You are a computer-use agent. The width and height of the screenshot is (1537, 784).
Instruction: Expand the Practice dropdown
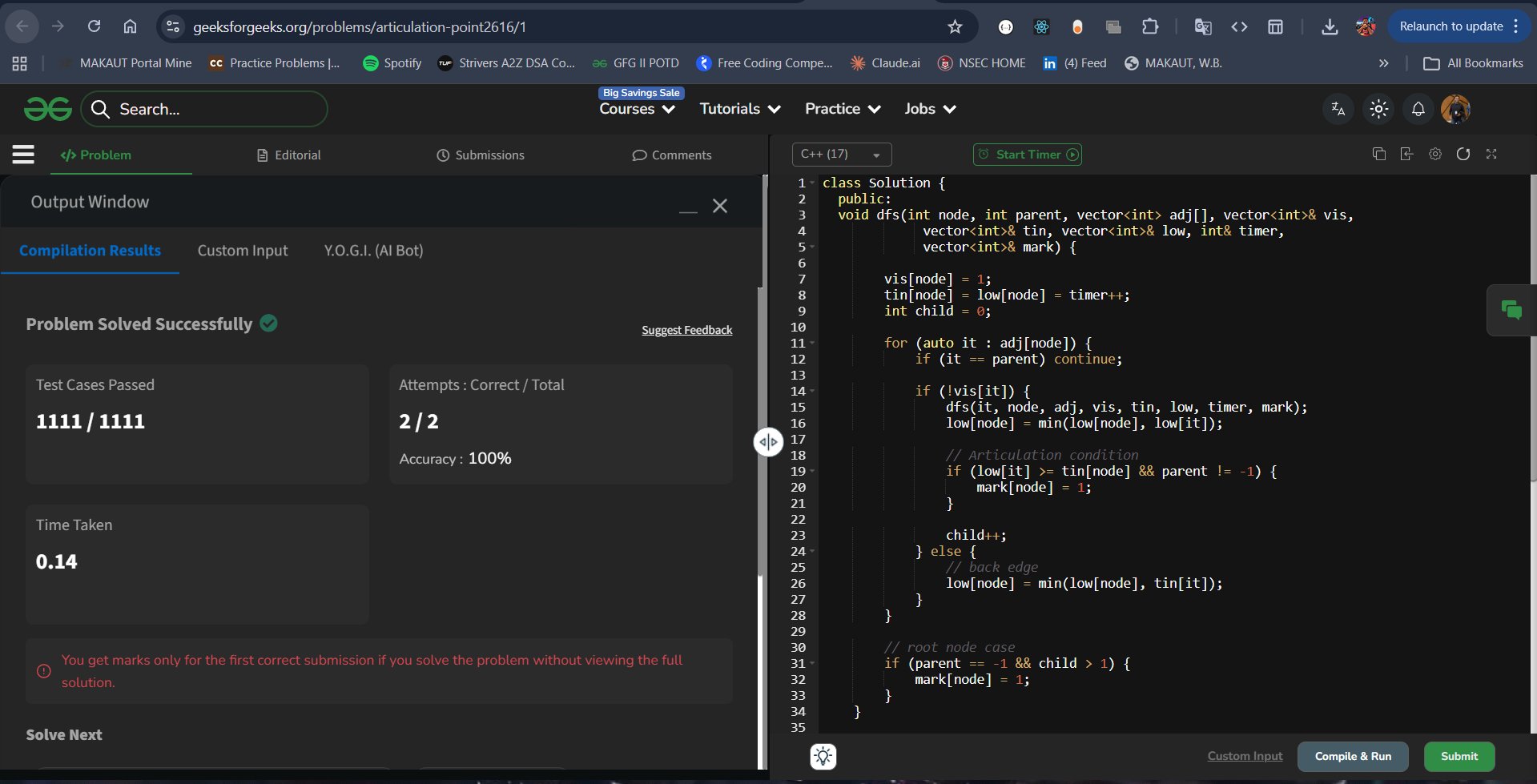842,109
